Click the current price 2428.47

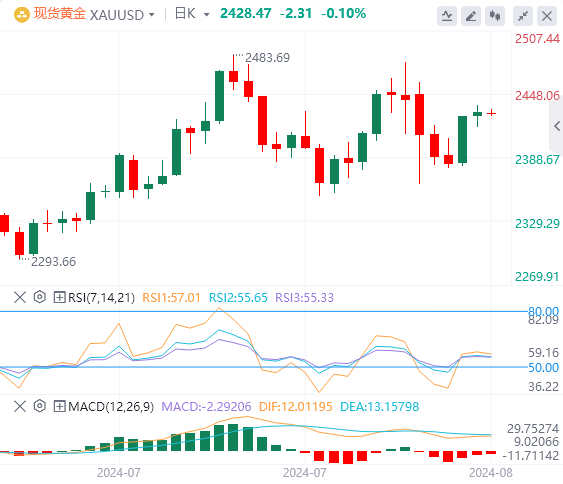[246, 14]
